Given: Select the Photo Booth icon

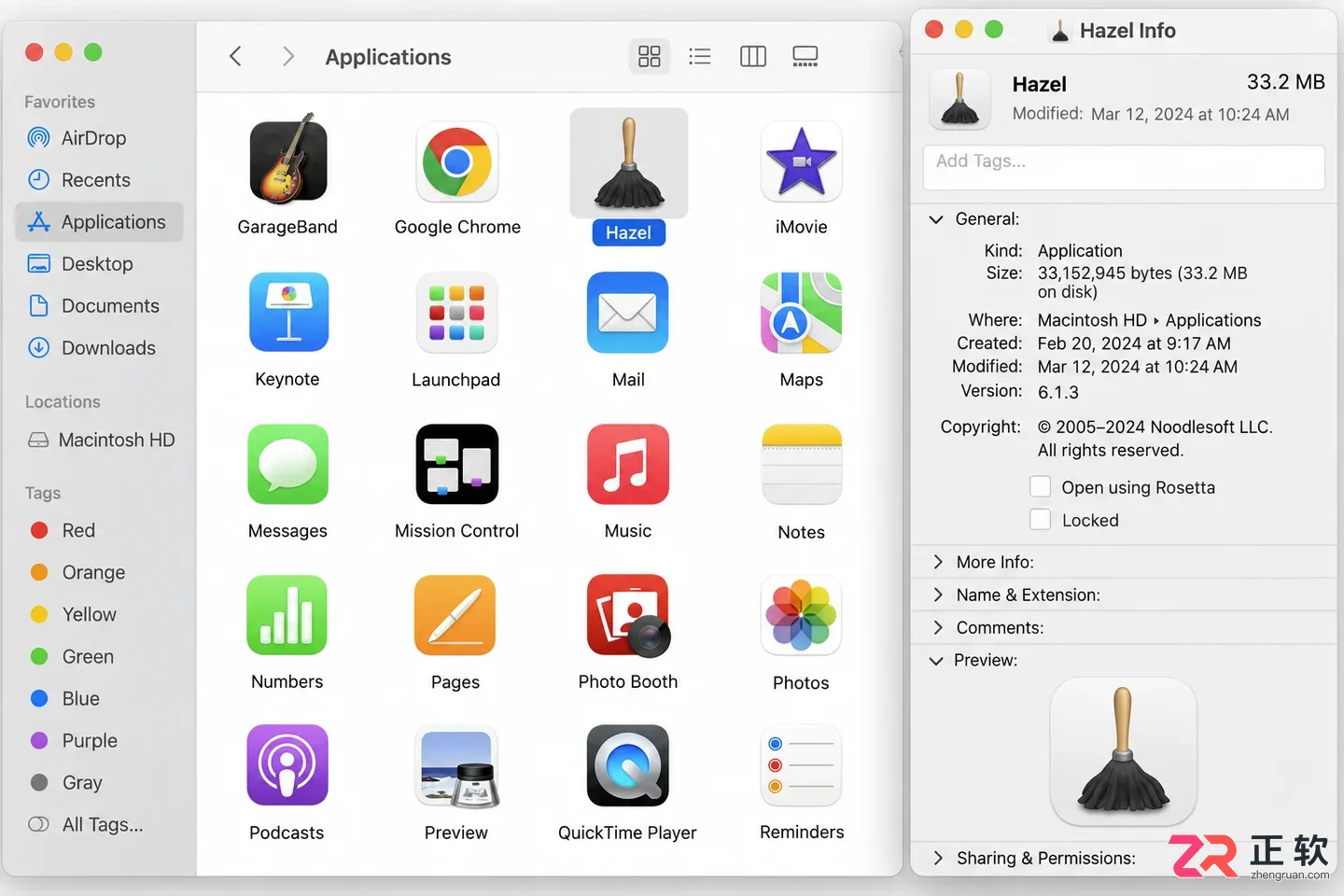Looking at the screenshot, I should pos(628,615).
